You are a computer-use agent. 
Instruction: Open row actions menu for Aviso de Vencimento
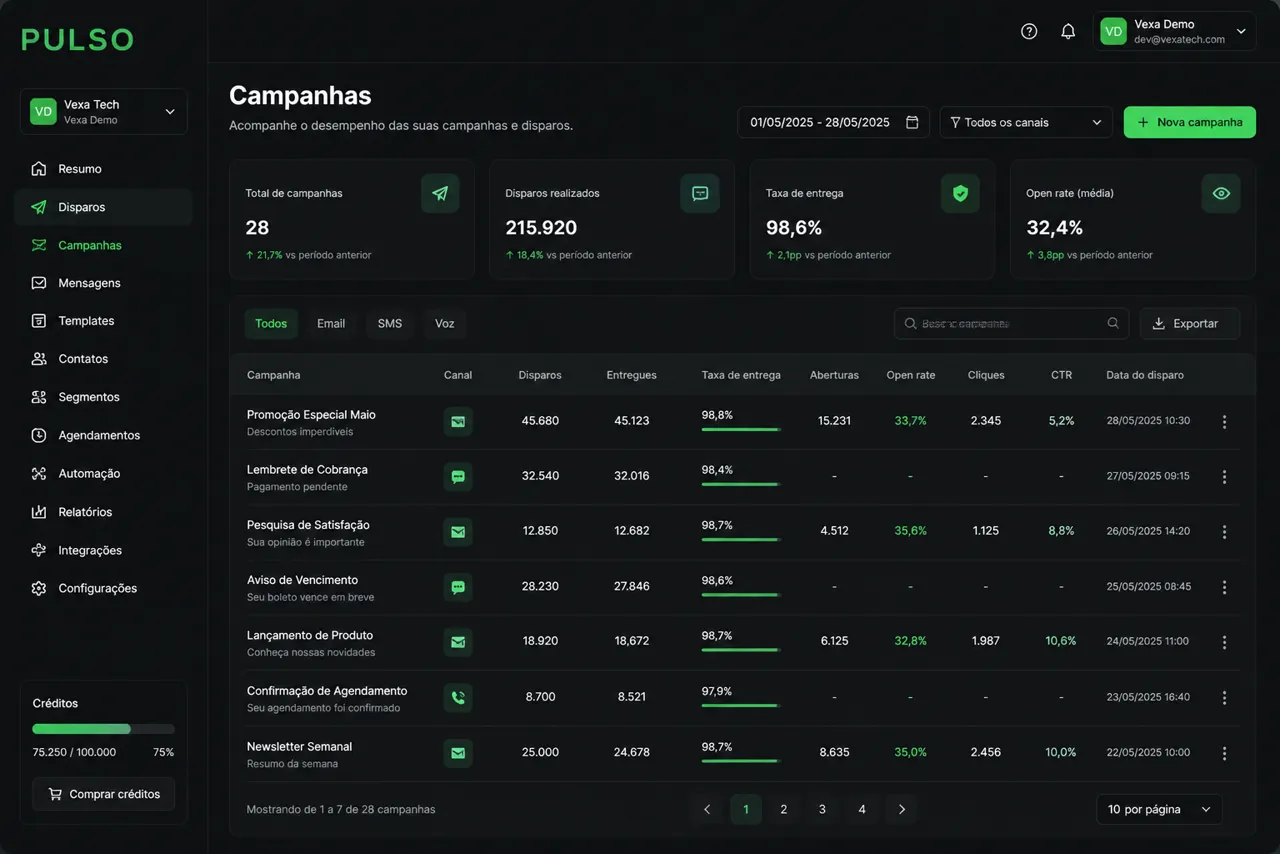1224,587
